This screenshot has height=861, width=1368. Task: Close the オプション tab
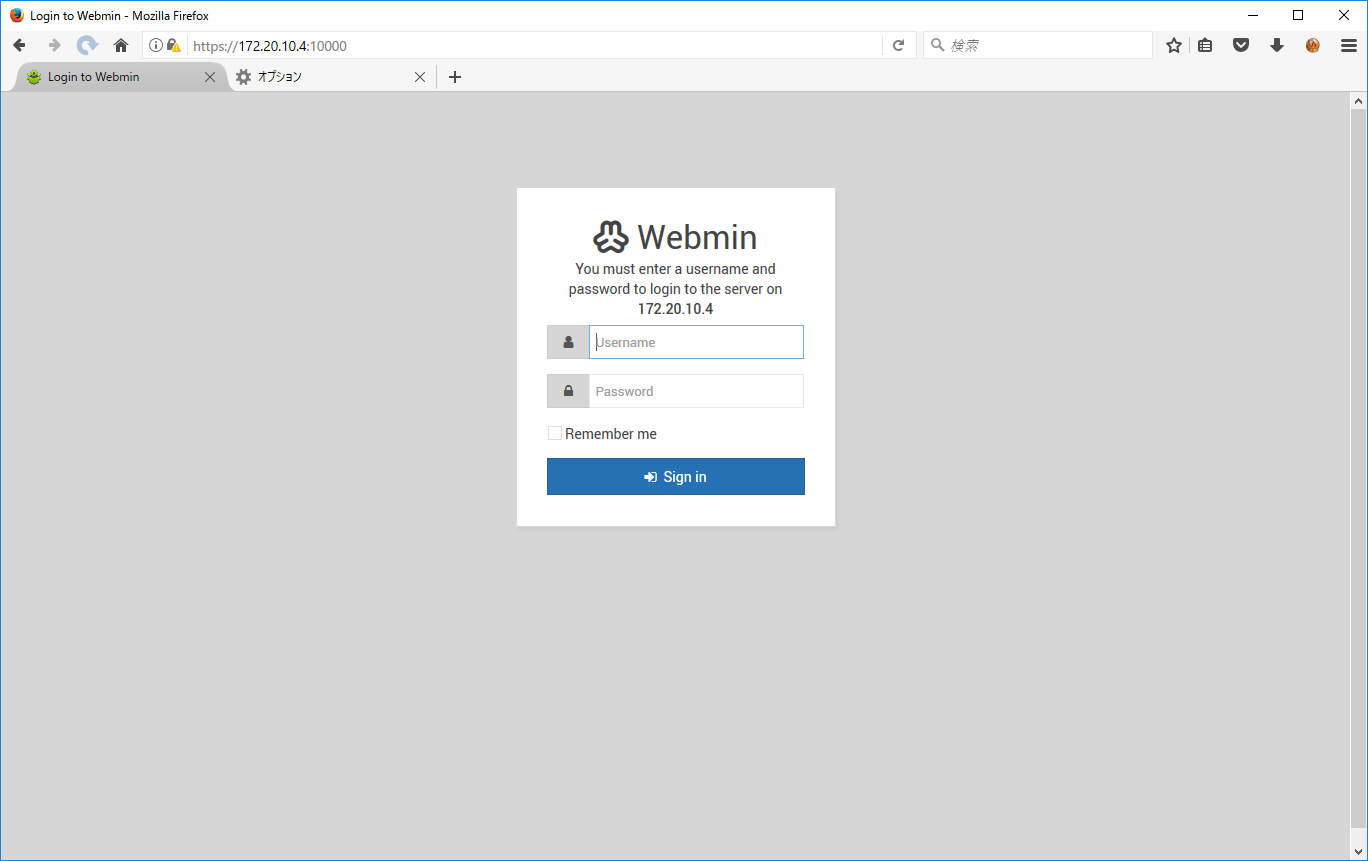click(x=420, y=77)
